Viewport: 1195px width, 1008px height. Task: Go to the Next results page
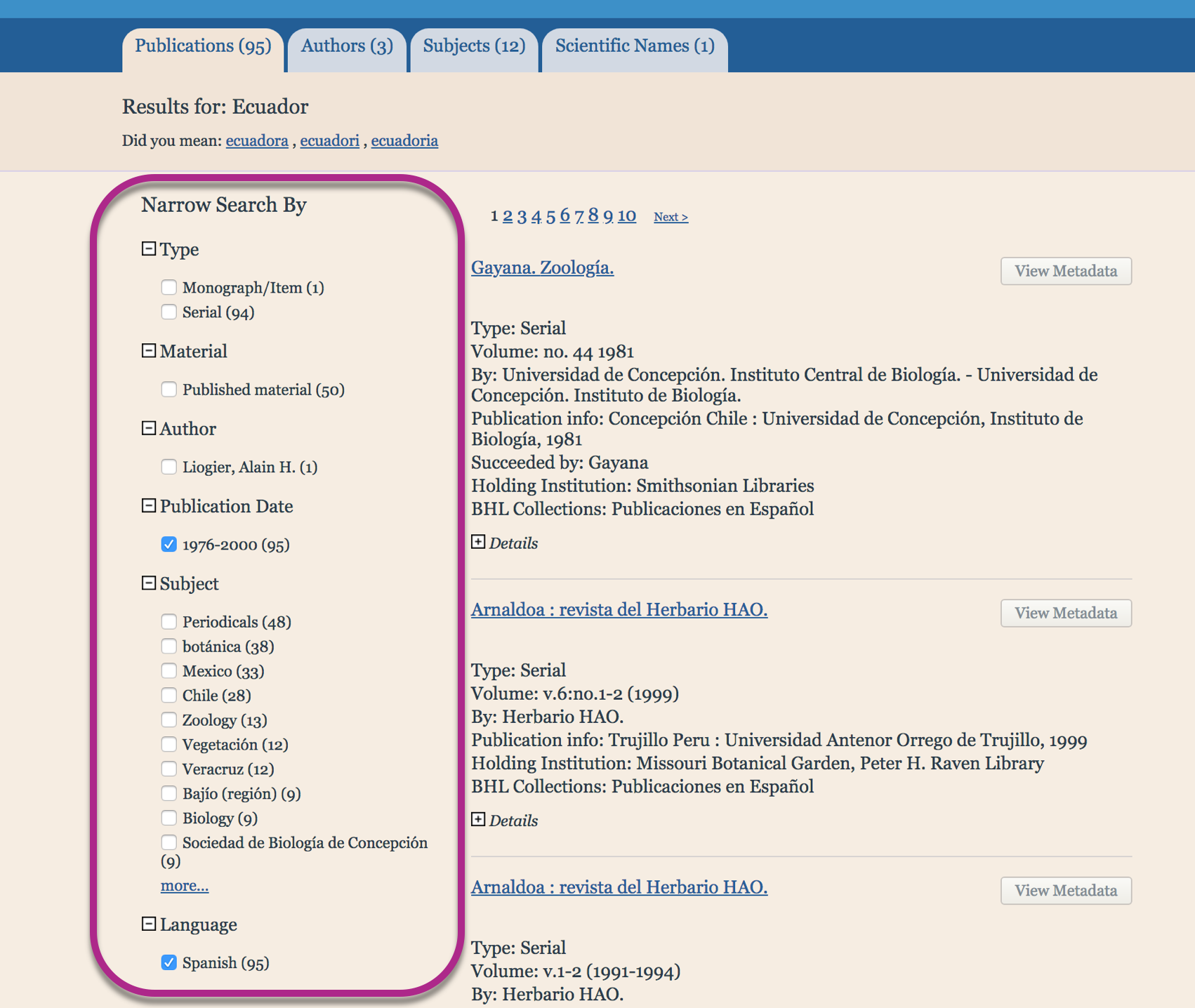[671, 217]
